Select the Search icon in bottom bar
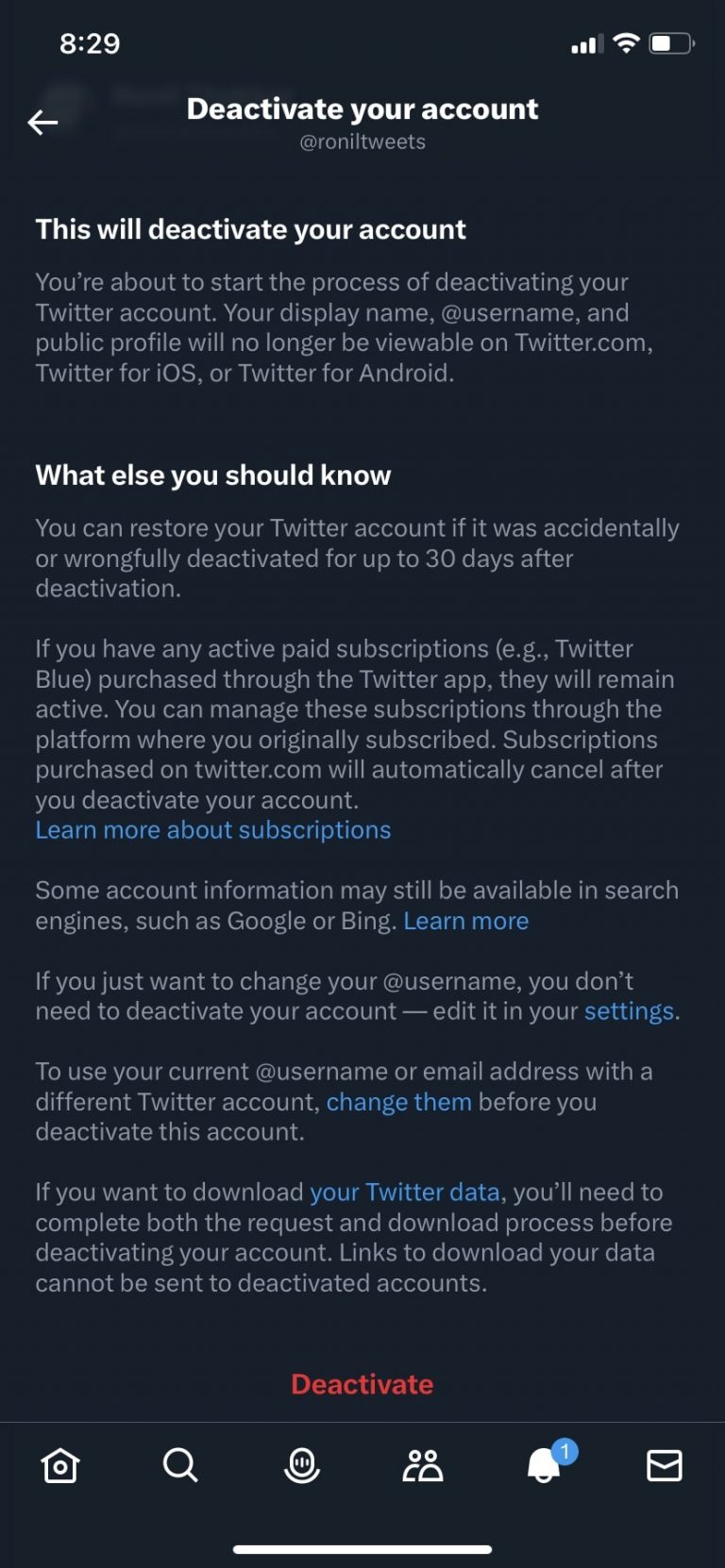Image resolution: width=725 pixels, height=1568 pixels. point(180,1465)
